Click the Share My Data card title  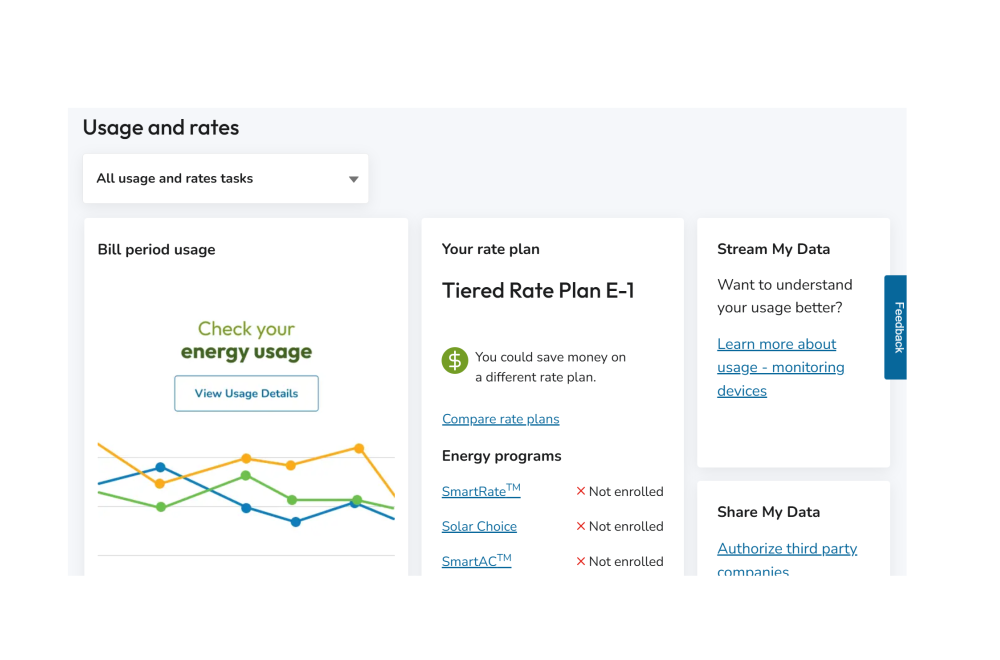768,512
